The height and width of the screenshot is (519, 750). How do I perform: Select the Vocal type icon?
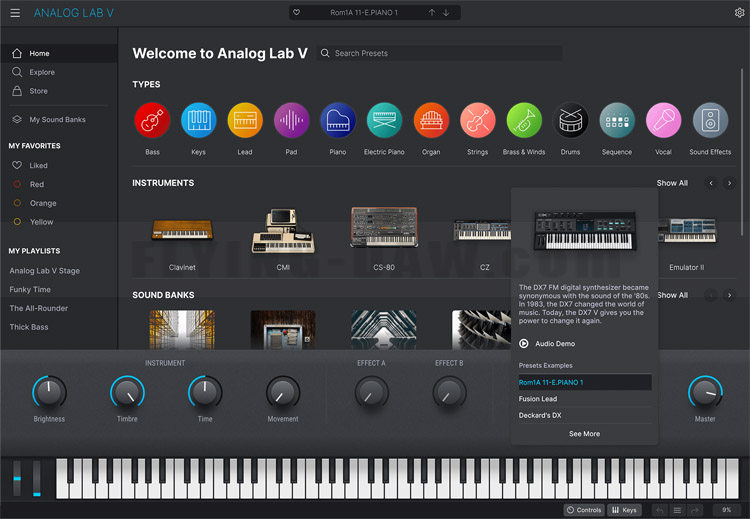[x=663, y=120]
